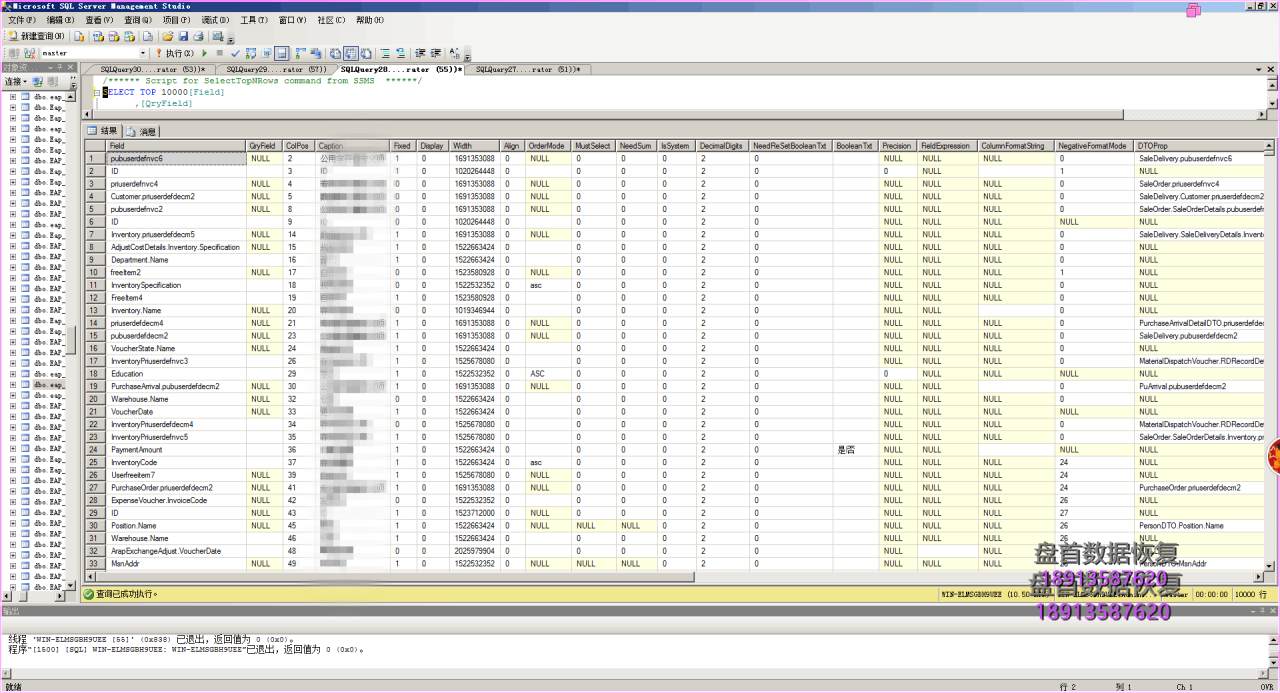The image size is (1280, 693).
Task: Select cell PaymentAmount in Field column
Action: pyautogui.click(x=176, y=449)
